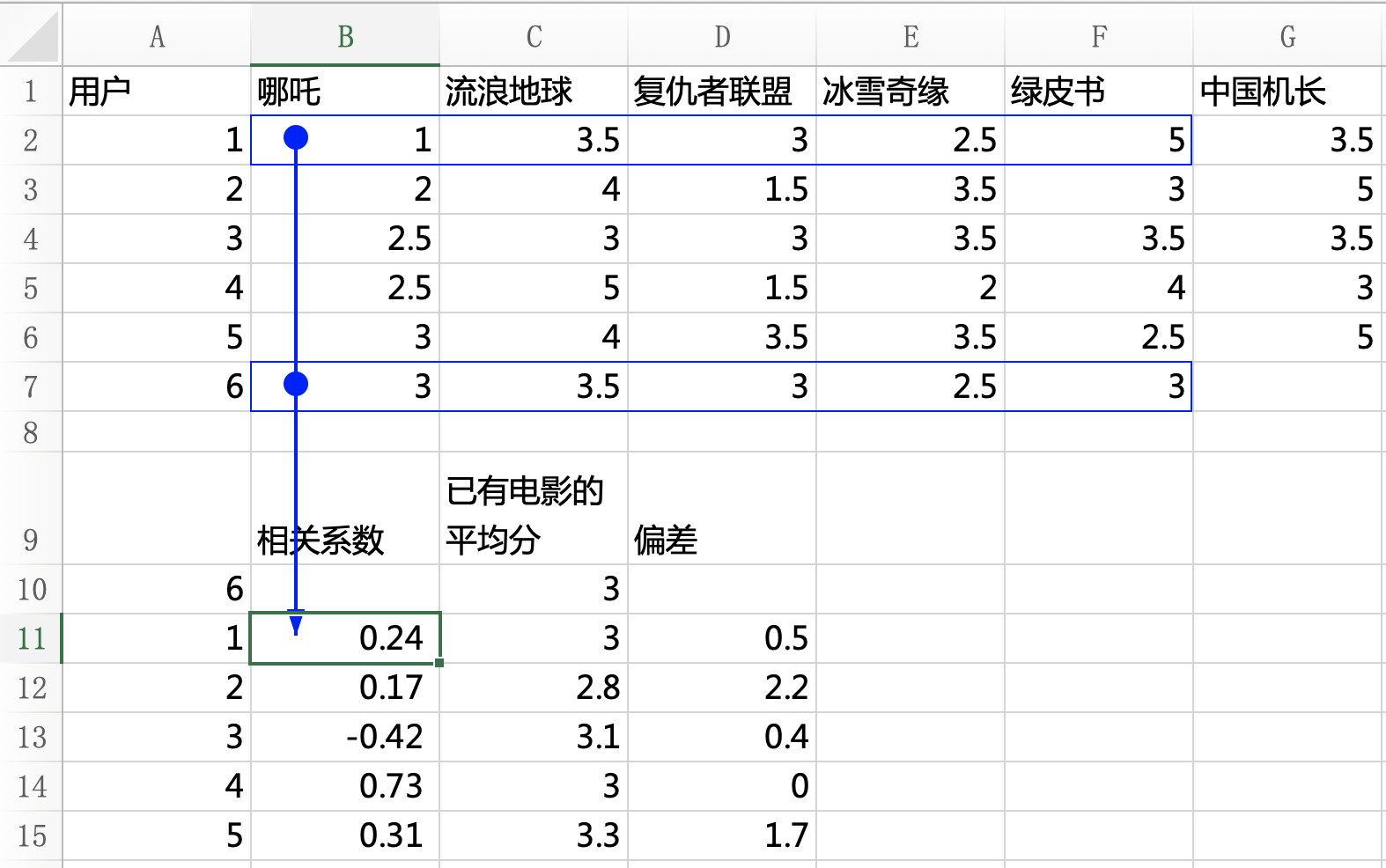Click the 偏差 value 2.2
Viewport: 1386px width, 868px height.
pos(722,688)
